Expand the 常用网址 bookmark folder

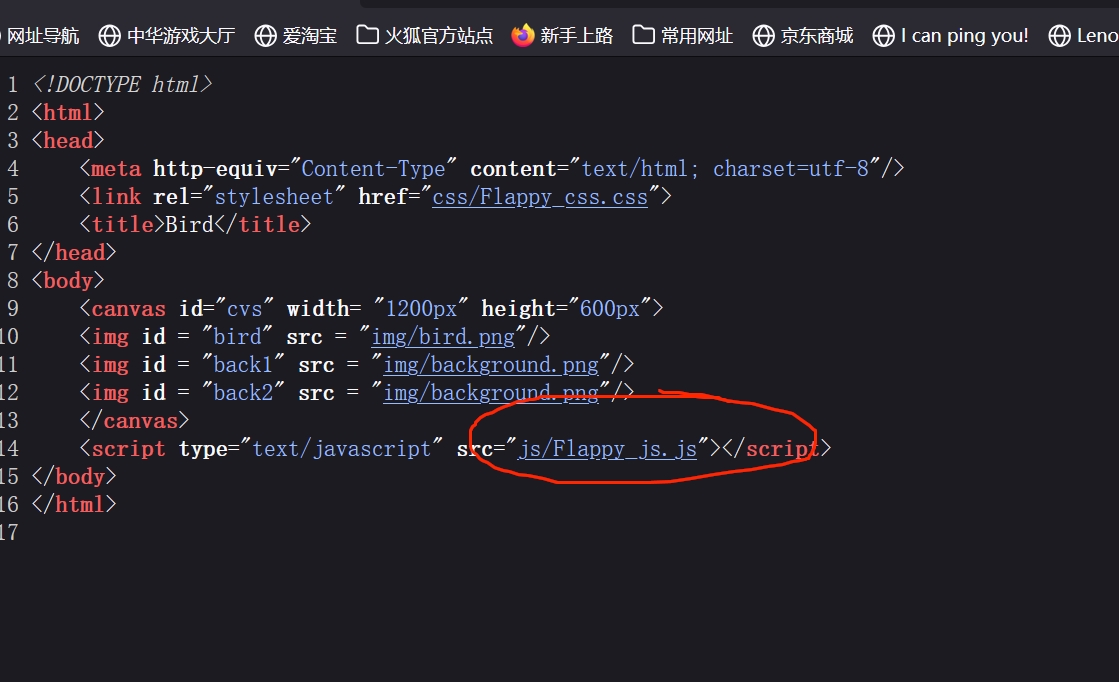[x=684, y=36]
